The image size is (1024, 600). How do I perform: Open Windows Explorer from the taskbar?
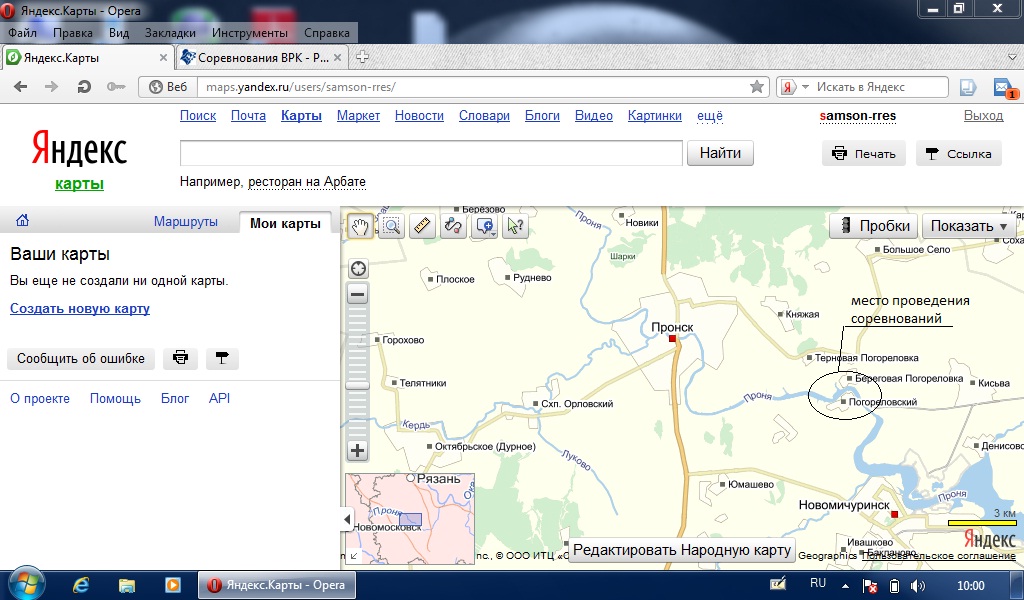[127, 585]
